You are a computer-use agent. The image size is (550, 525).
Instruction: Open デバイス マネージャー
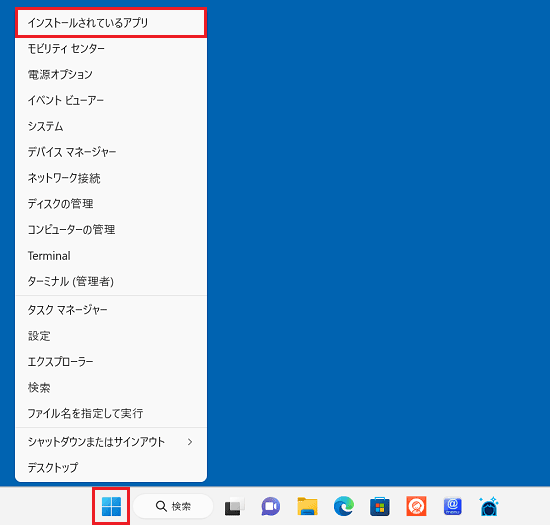111,152
